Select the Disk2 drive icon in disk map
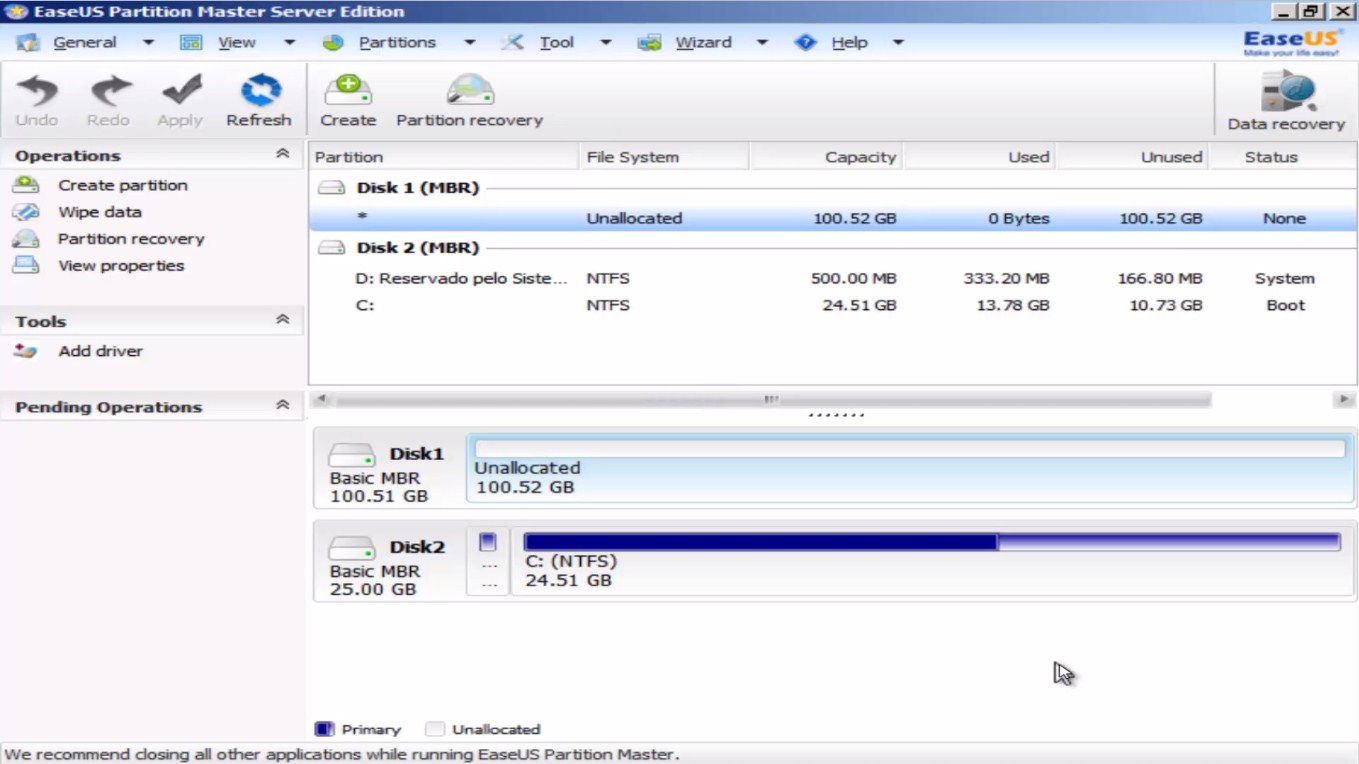Screen dimensions: 1359x764 (351, 548)
